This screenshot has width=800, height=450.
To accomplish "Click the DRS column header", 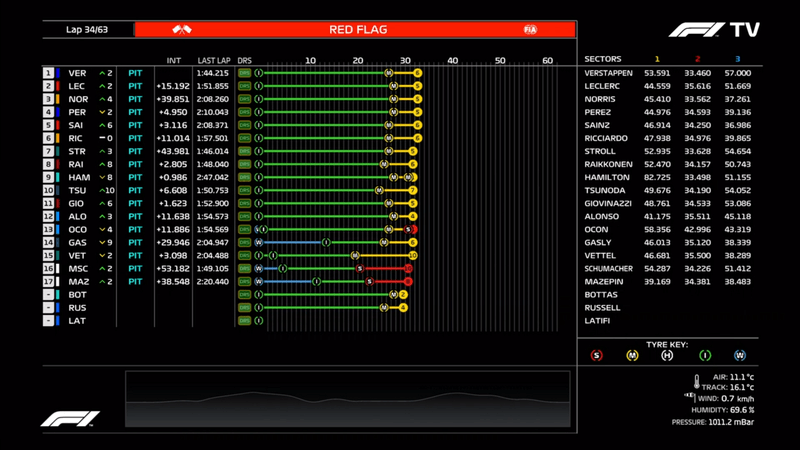I will (244, 60).
